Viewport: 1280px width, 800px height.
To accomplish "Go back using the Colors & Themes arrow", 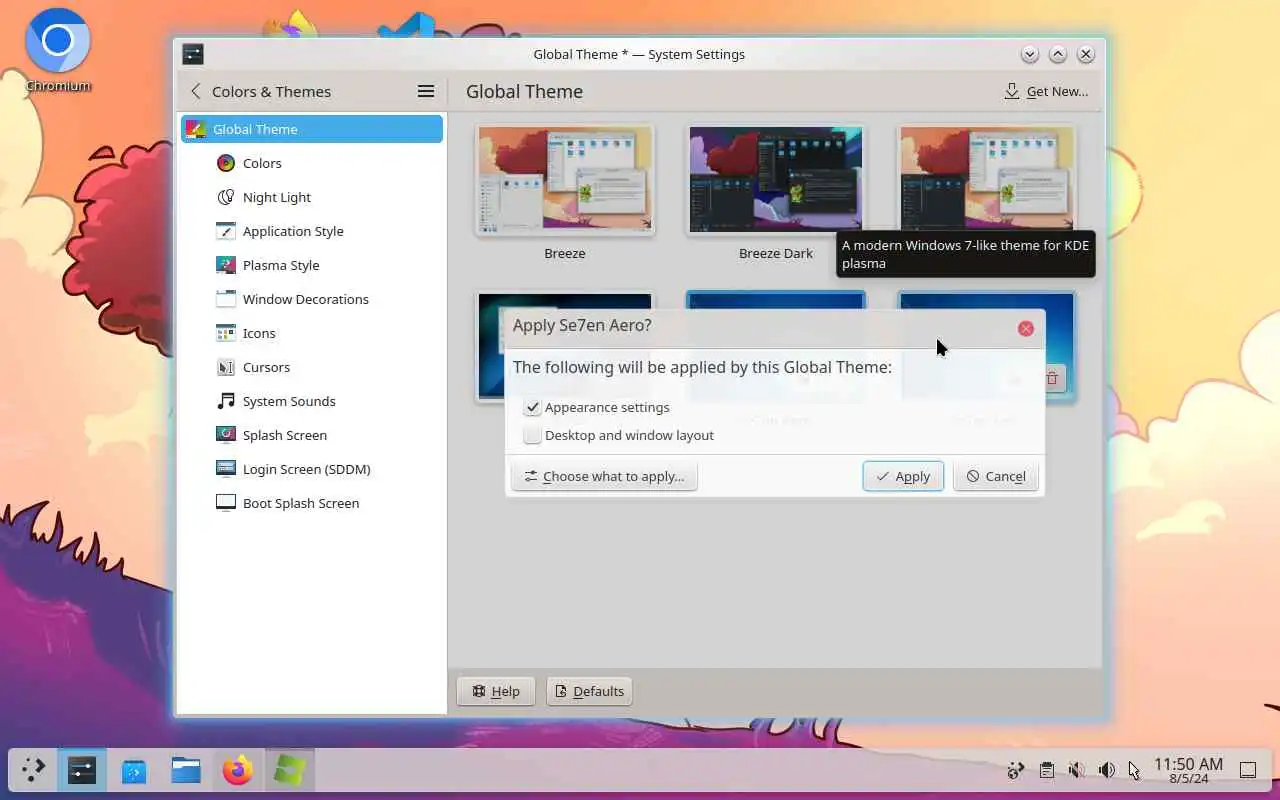I will 196,91.
